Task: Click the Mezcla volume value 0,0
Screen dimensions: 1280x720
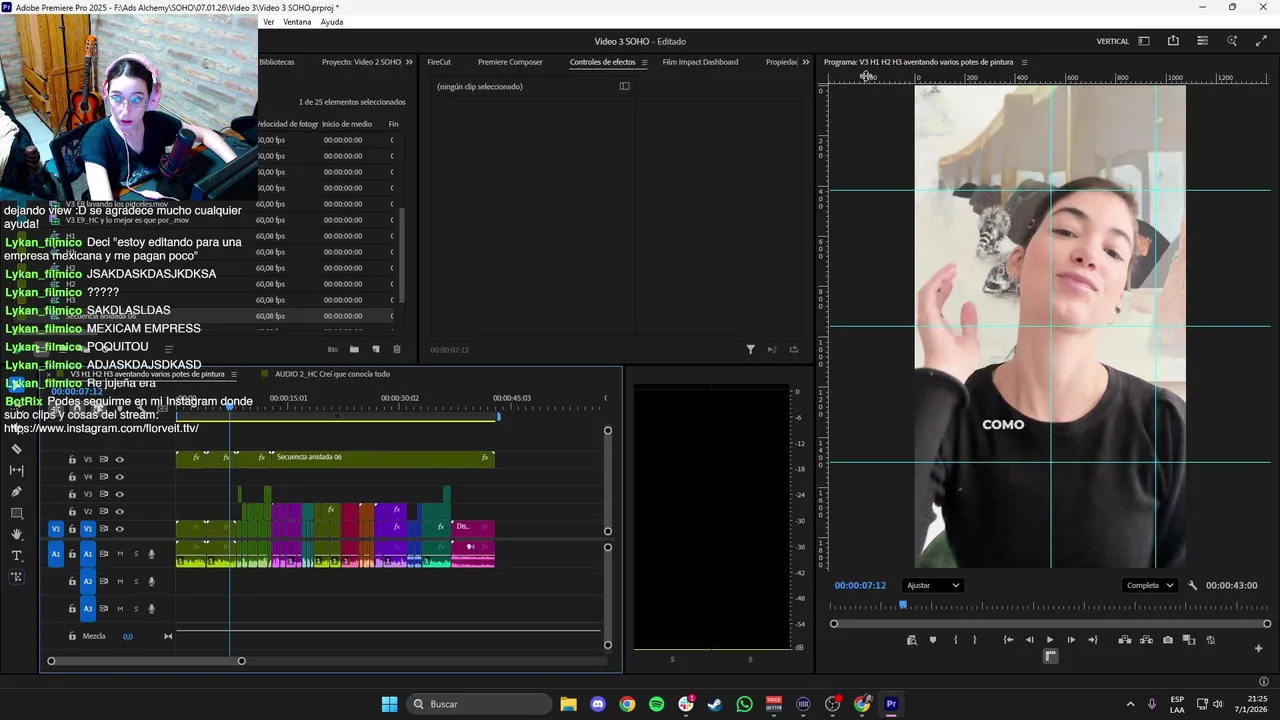Action: pos(128,636)
